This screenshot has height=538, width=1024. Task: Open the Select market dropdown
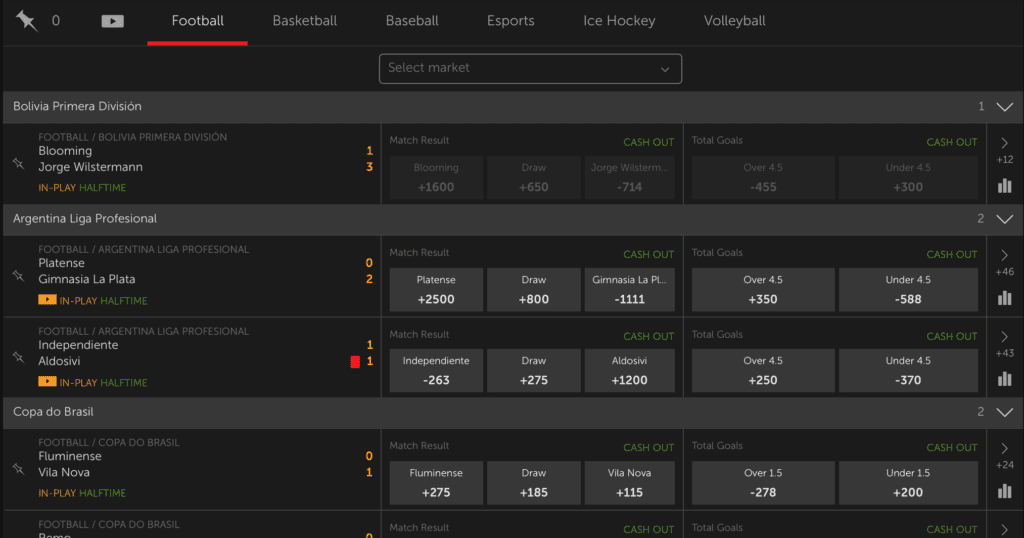coord(530,69)
